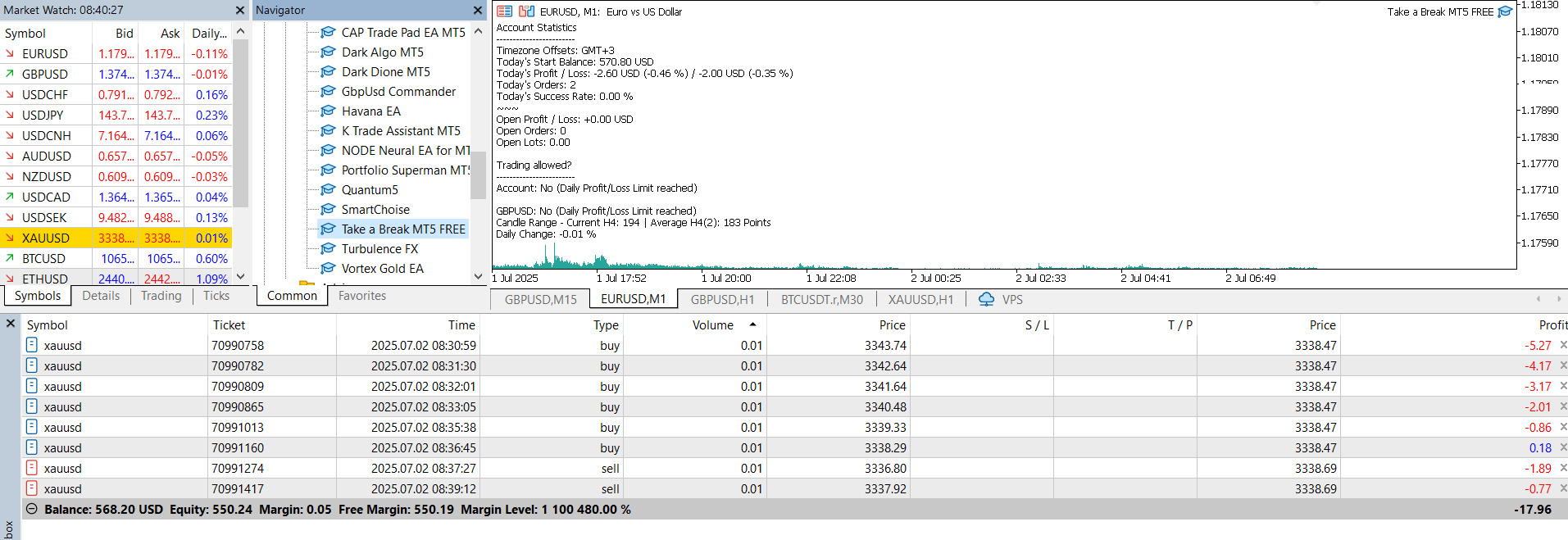Collapse the Balance summary row

coord(31,509)
